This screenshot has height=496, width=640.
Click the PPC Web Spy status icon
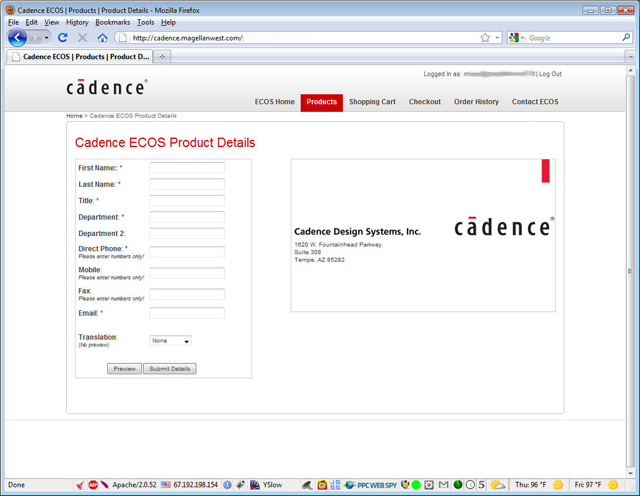pyautogui.click(x=371, y=485)
